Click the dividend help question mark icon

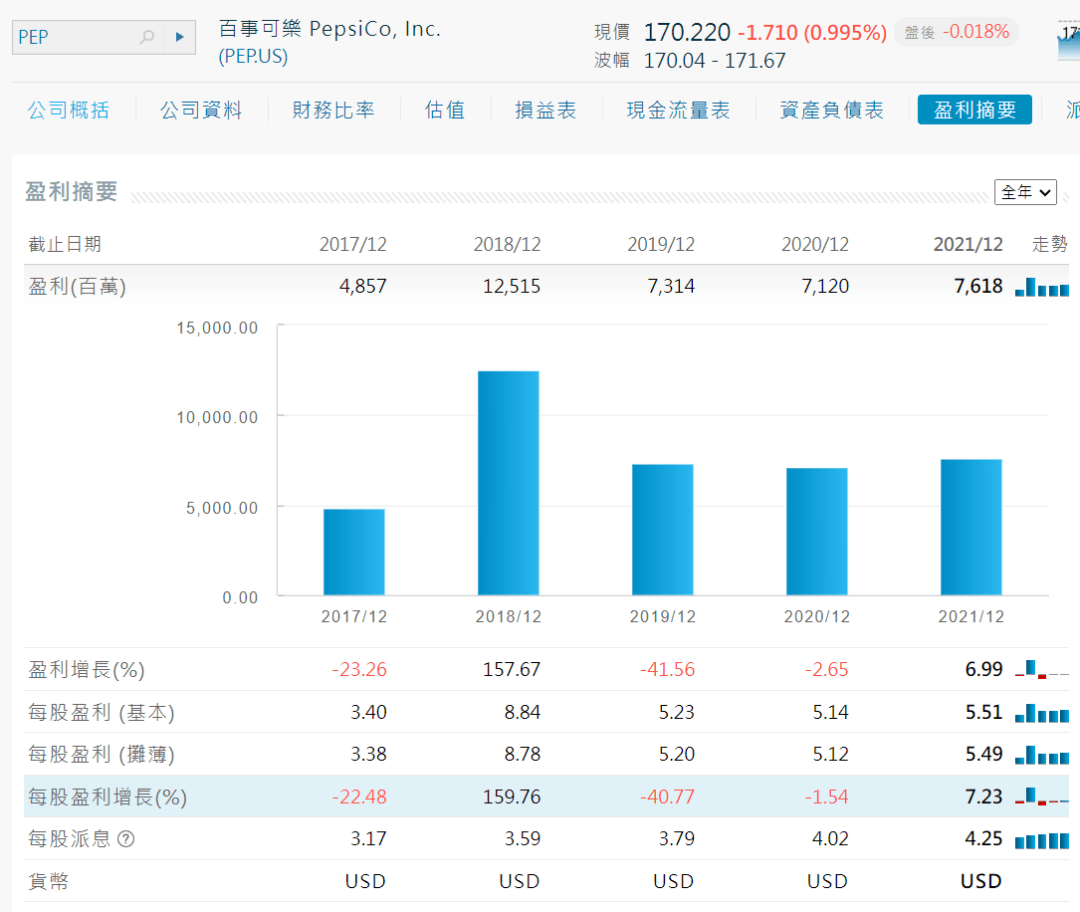point(126,839)
